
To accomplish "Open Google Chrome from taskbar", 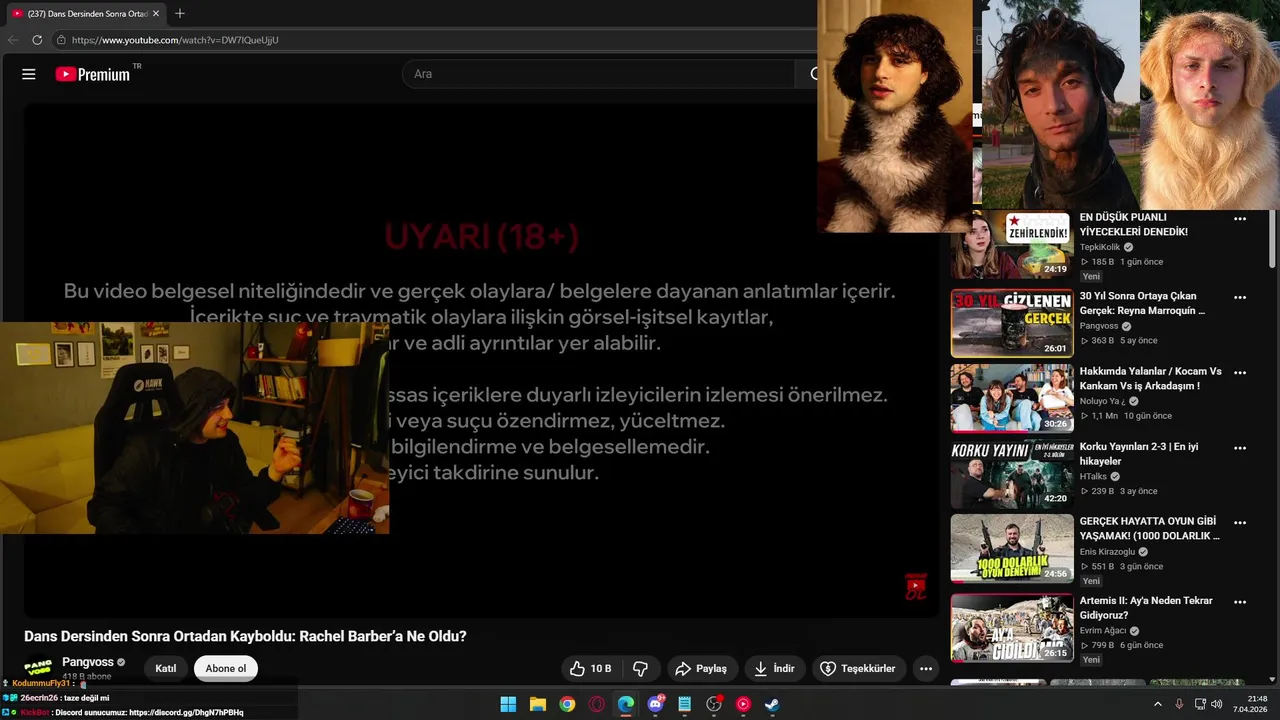I will [x=567, y=704].
